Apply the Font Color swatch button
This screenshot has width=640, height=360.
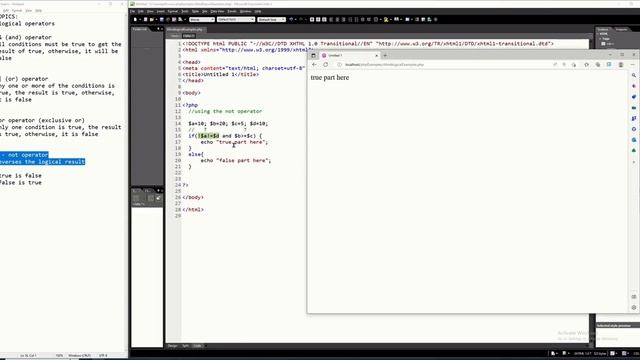pos(396,19)
